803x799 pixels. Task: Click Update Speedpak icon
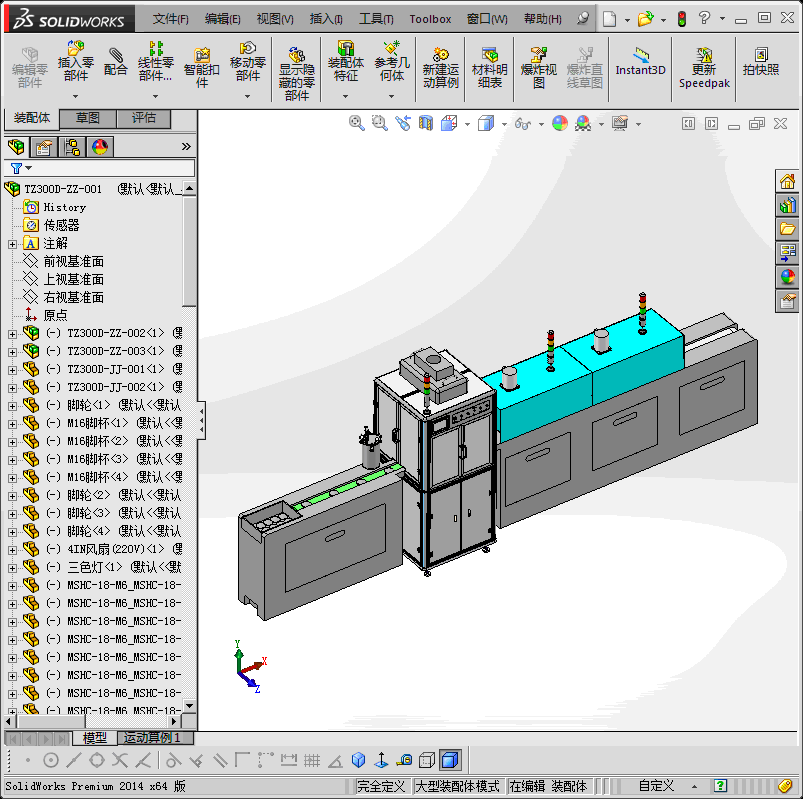(x=704, y=68)
